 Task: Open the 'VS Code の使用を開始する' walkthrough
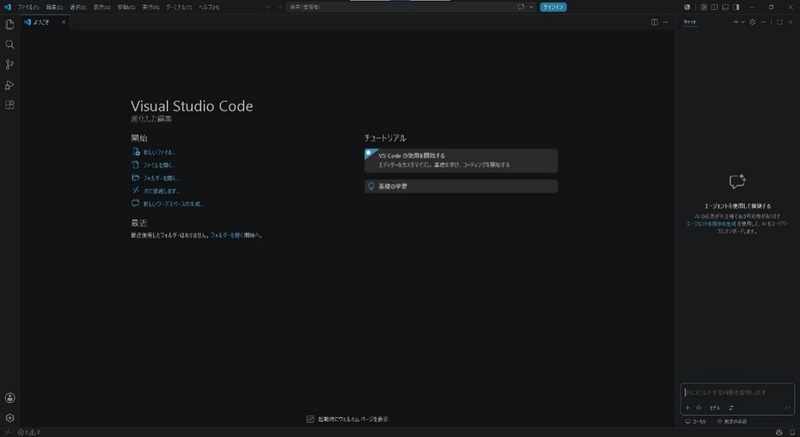pyautogui.click(x=461, y=160)
